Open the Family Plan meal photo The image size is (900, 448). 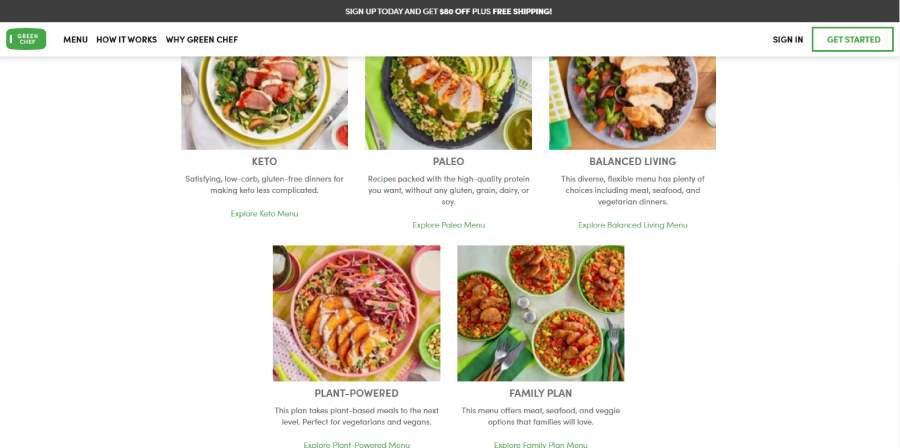(541, 313)
